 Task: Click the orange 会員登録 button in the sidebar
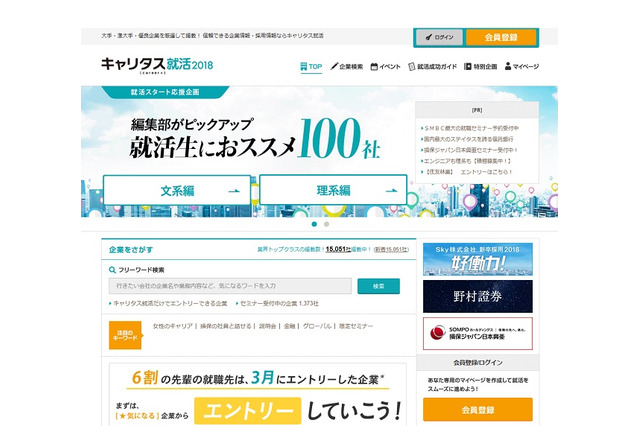tap(478, 409)
